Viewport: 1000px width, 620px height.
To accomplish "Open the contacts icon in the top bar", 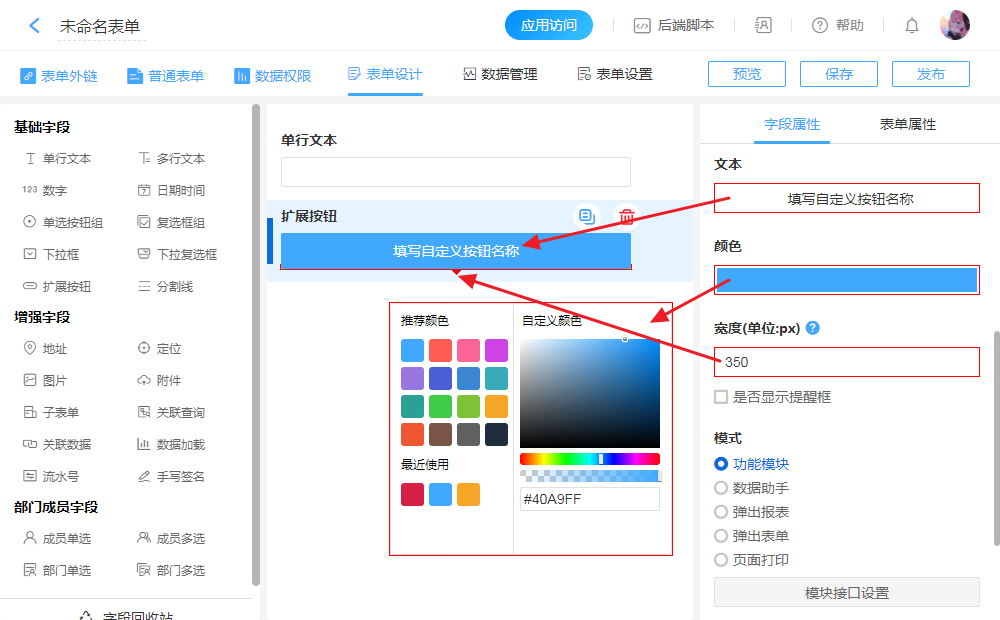I will pos(763,26).
